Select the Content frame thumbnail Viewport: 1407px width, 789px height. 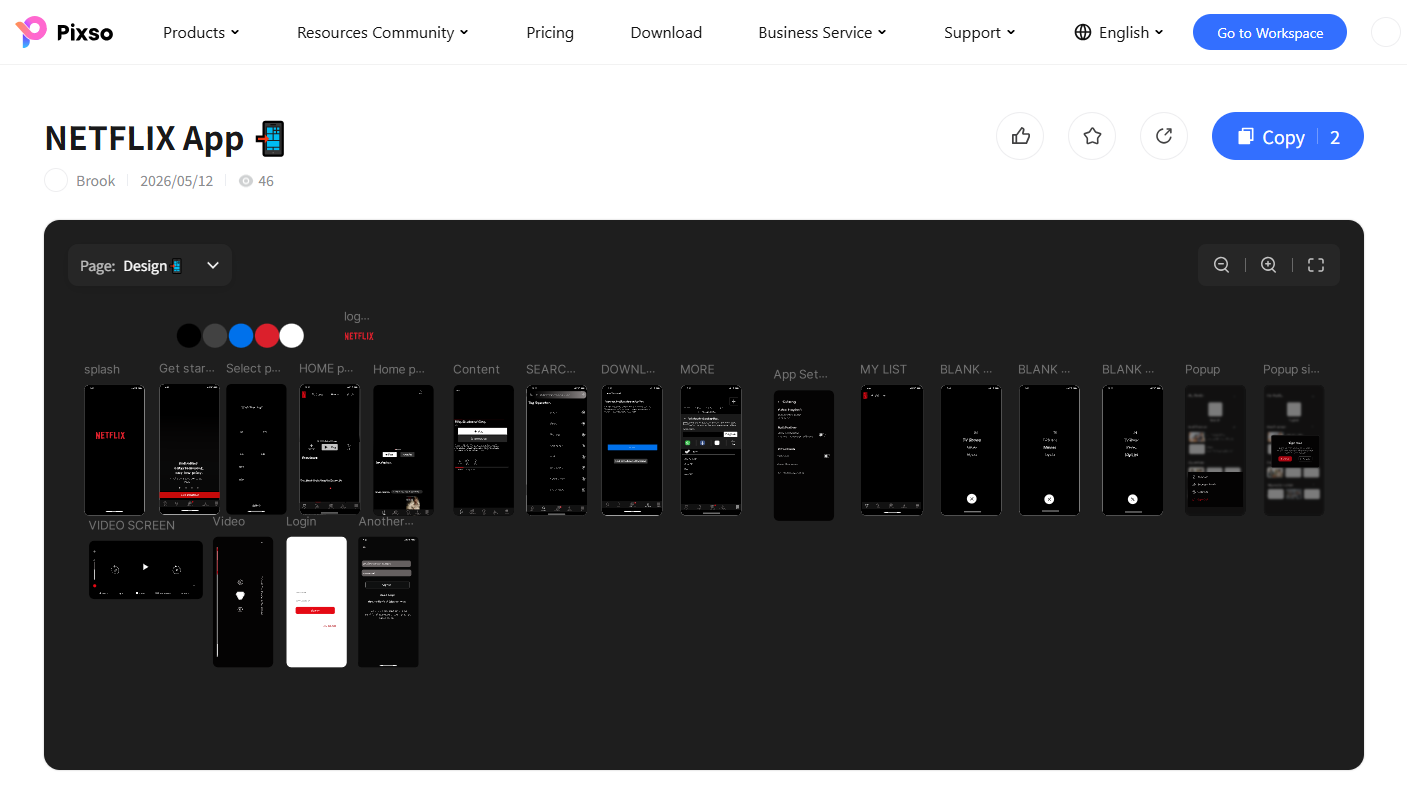coord(483,450)
